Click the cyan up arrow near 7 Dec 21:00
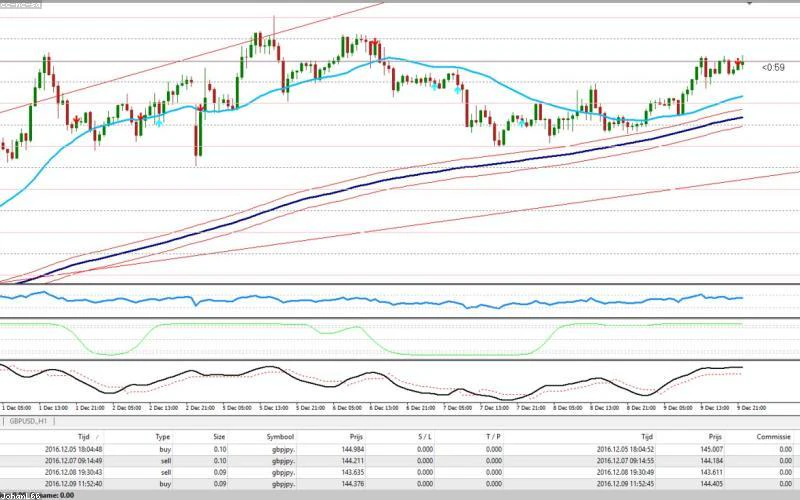This screenshot has height=500, width=800. tap(521, 121)
